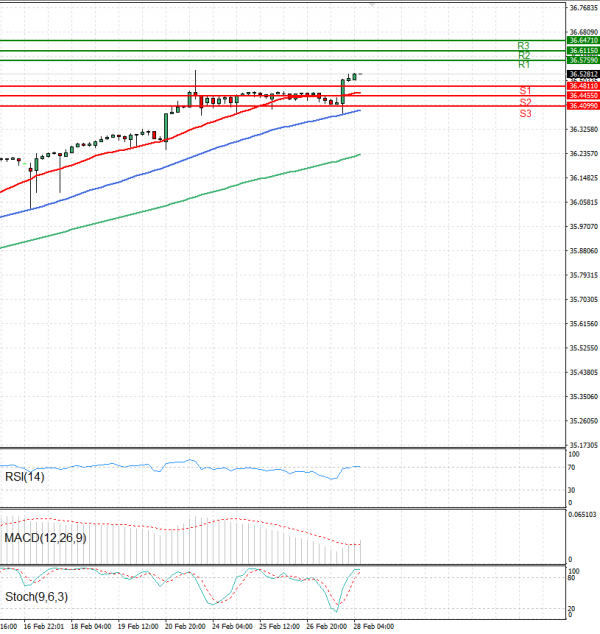Select the S3 support level label
Viewport: 600px width, 634px height.
point(525,114)
